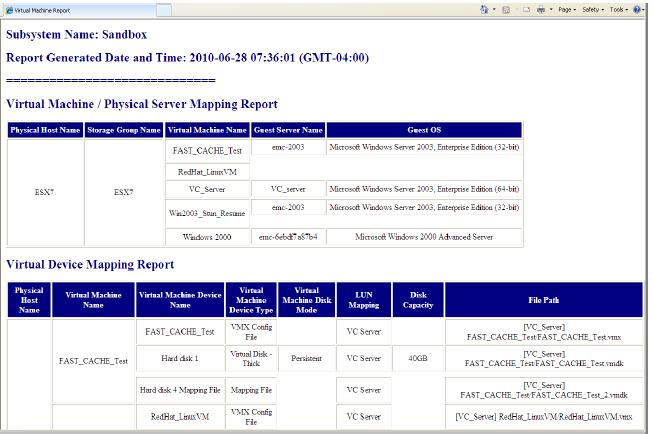Click the Virtual Machine Device Name column header

[180, 300]
